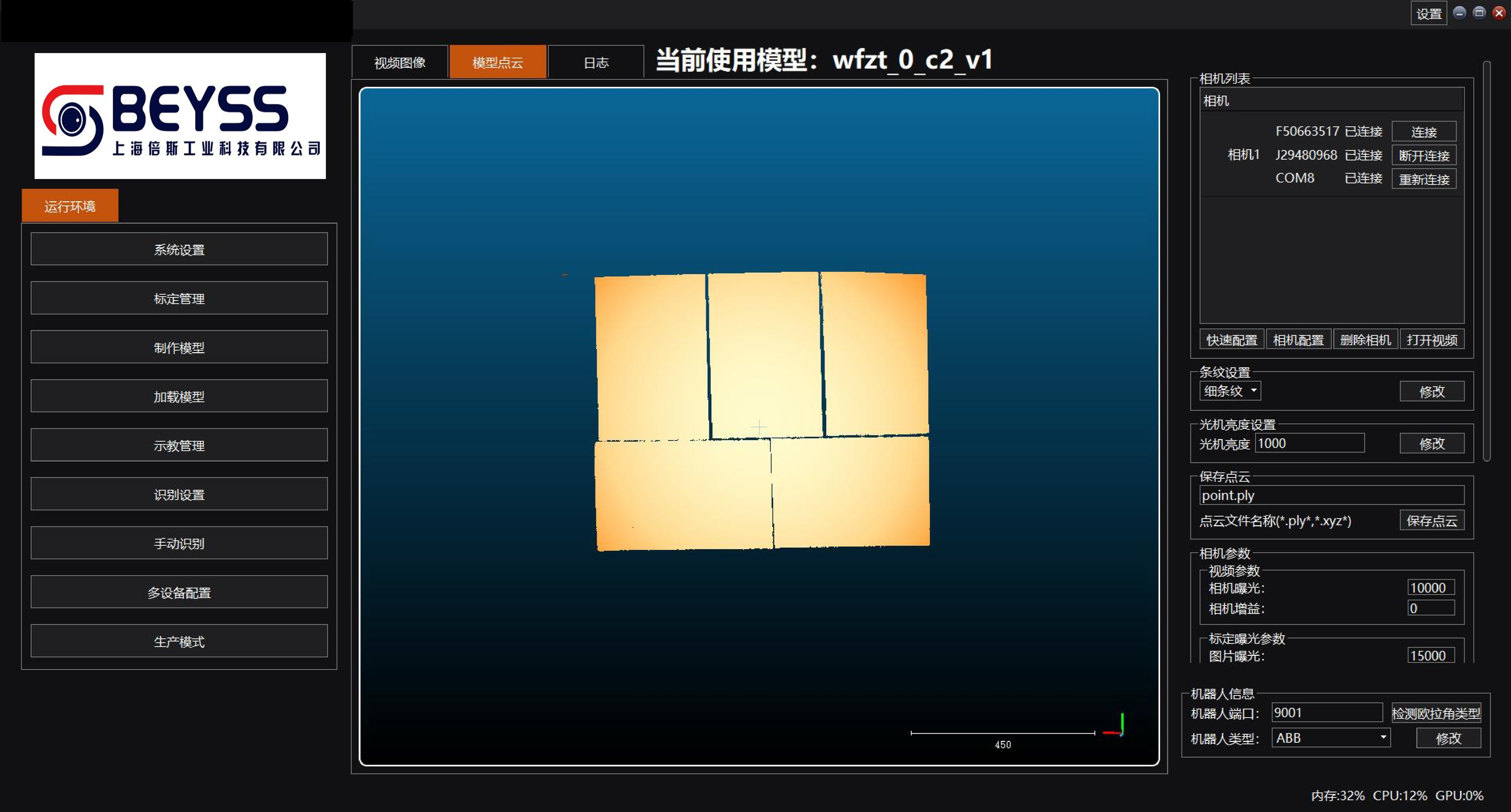The image size is (1511, 812).
Task: Click the 保存点云 button
Action: point(1432,521)
